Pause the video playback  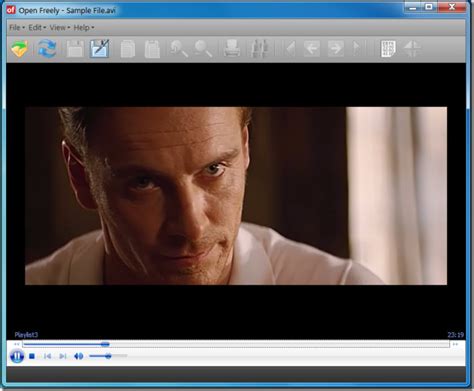pos(17,356)
